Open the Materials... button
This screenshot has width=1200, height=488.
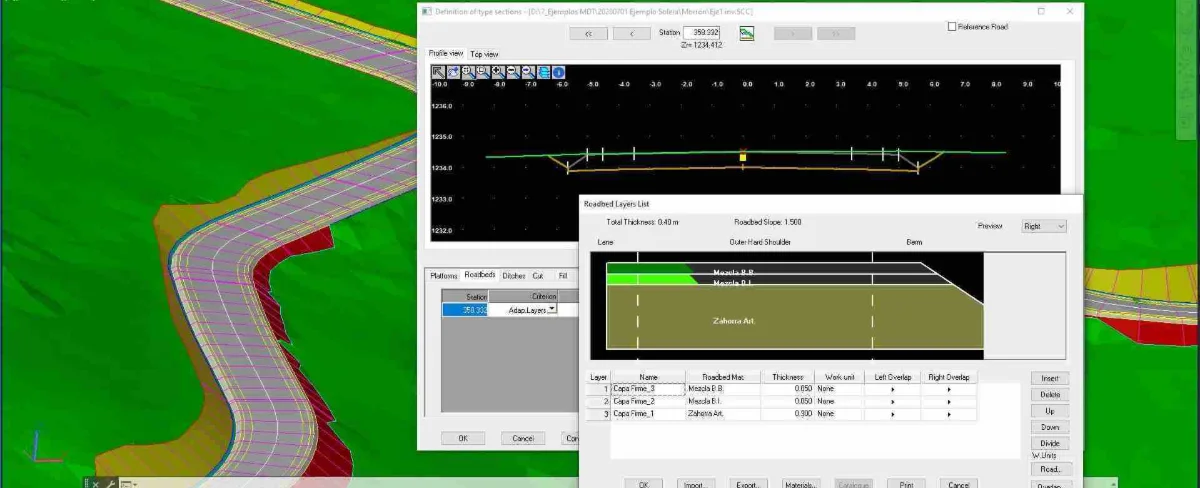pyautogui.click(x=800, y=484)
